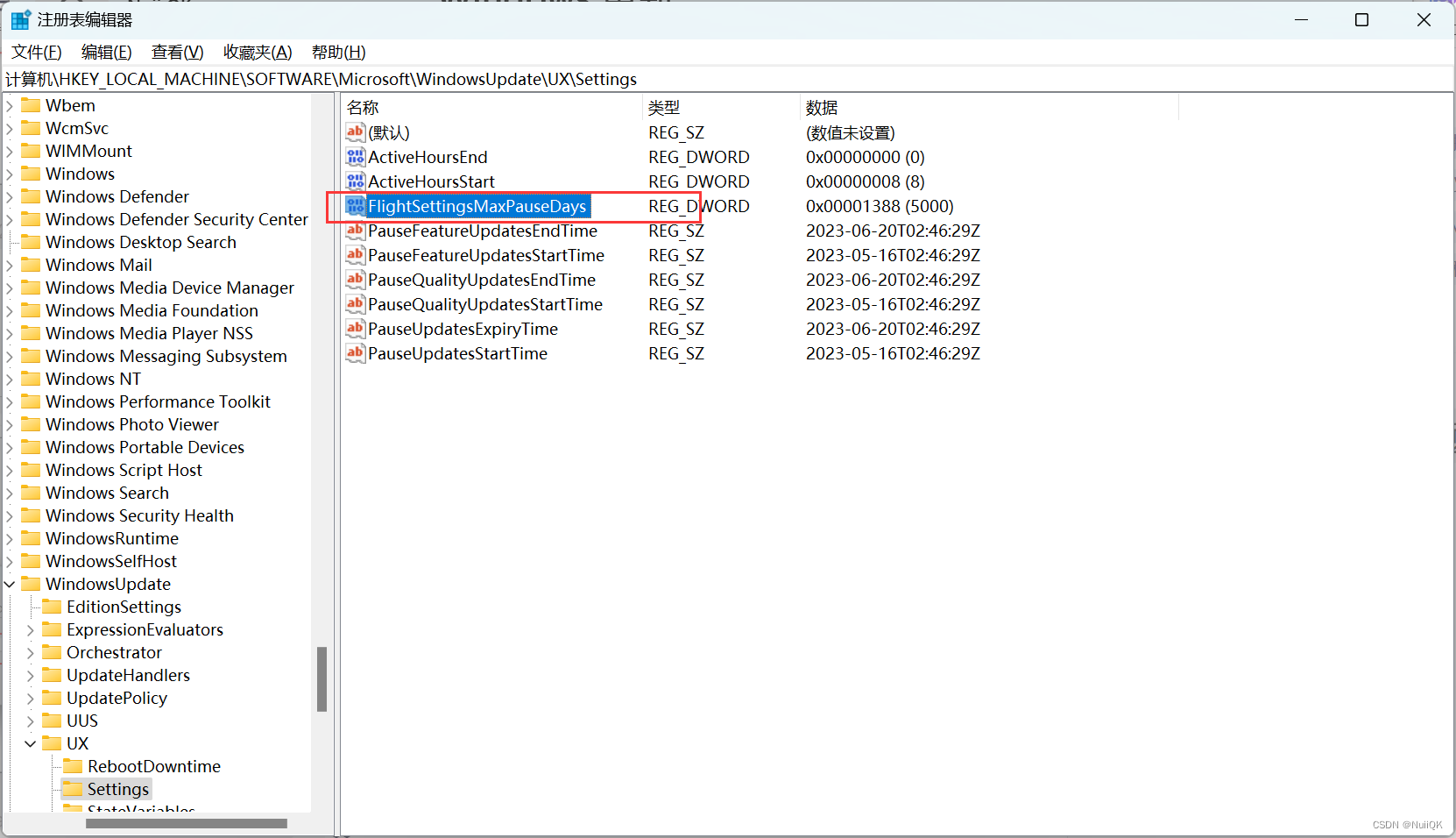This screenshot has width=1456, height=838.
Task: Click the Settings folder icon in tree
Action: click(73, 789)
